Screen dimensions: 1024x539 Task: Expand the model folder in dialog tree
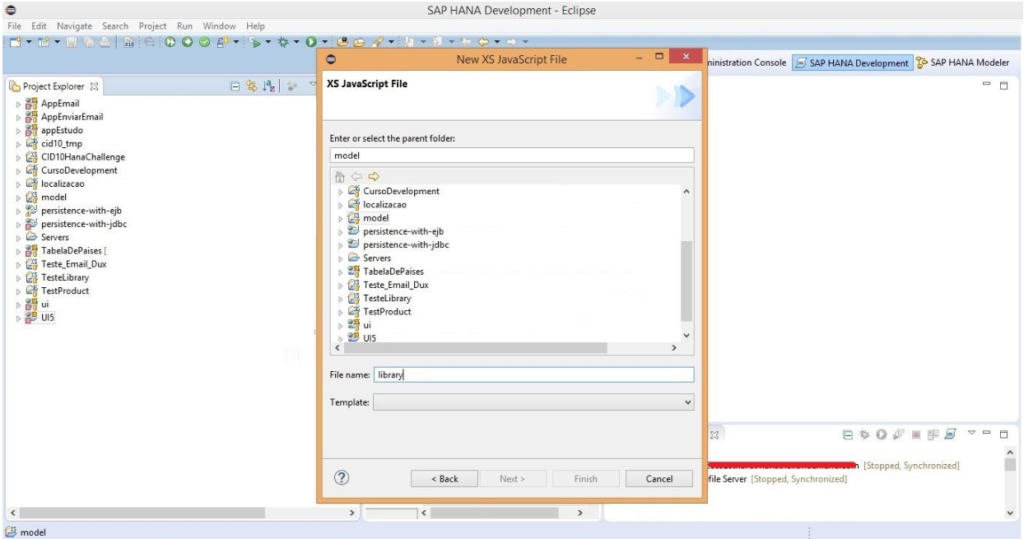tap(340, 218)
